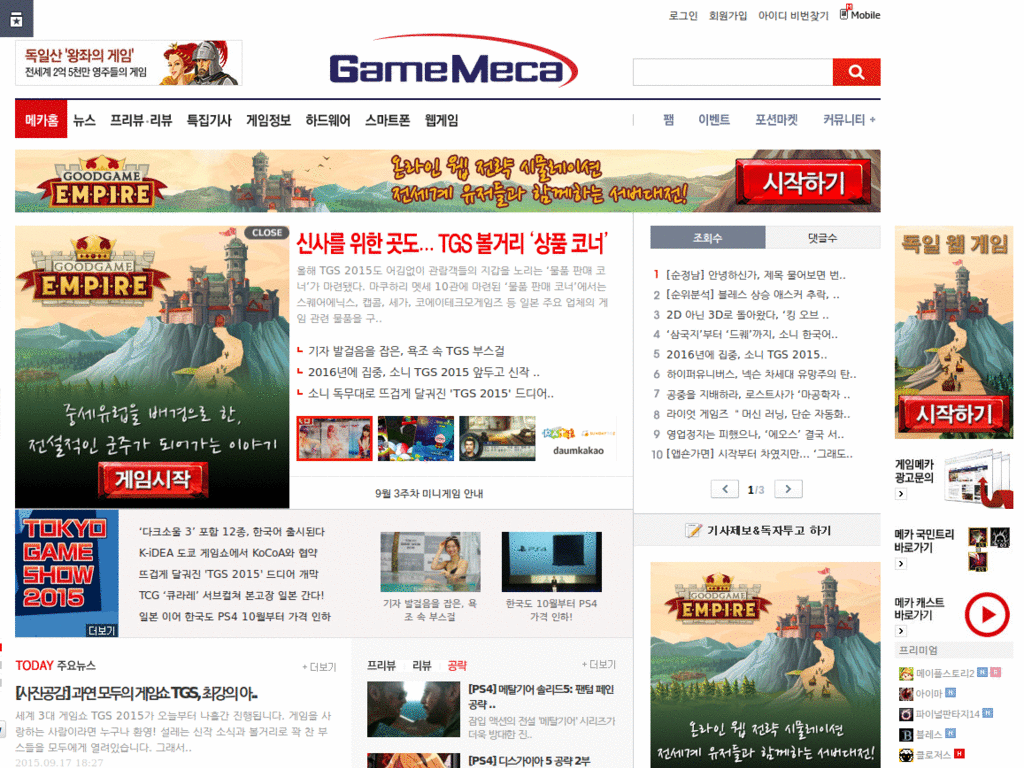
Task: Select the daumkakao thumbnail
Action: pyautogui.click(x=579, y=438)
